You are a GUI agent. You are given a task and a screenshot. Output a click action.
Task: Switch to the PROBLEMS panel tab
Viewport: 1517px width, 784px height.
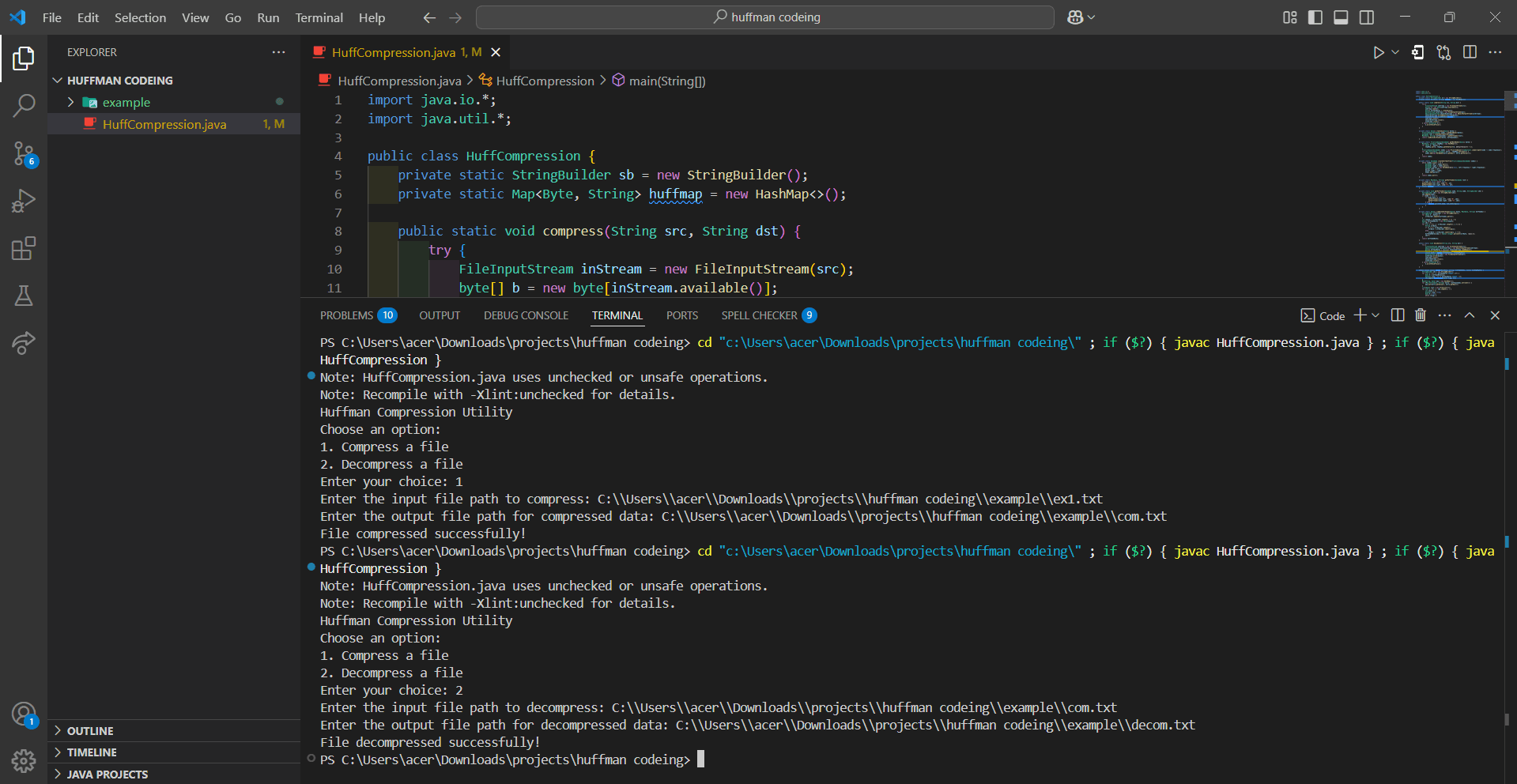pyautogui.click(x=357, y=315)
